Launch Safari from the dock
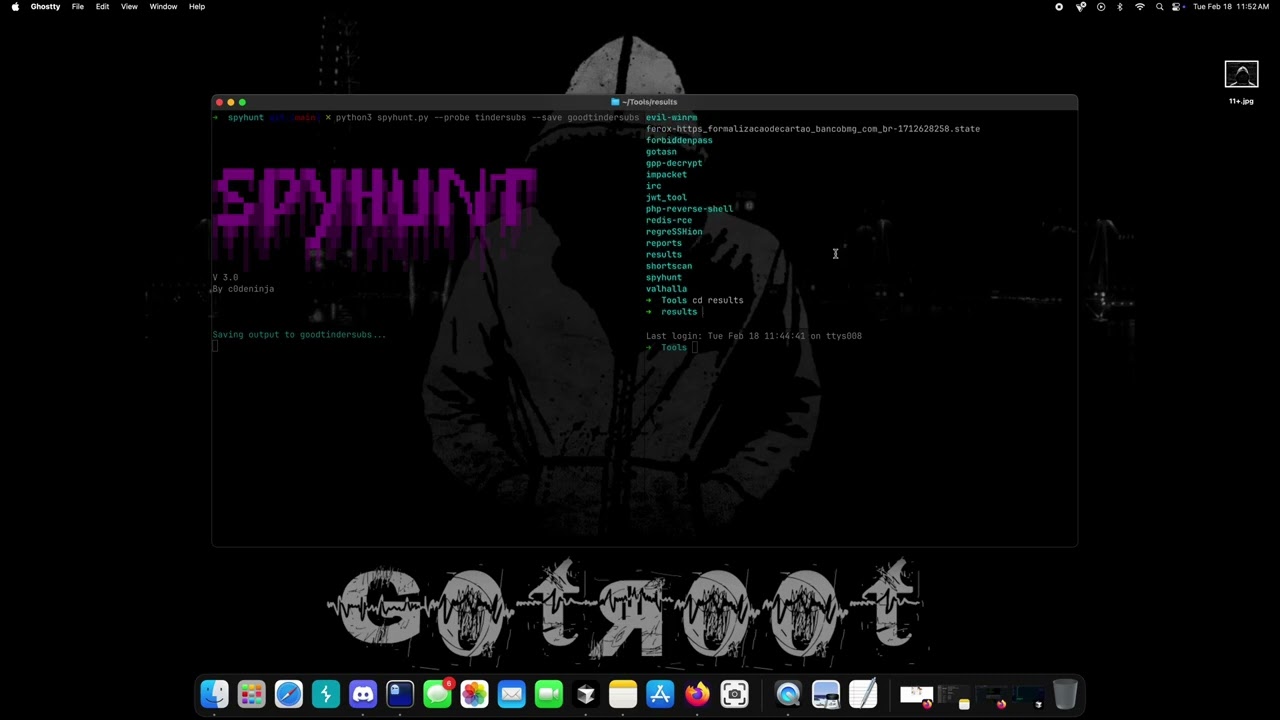Viewport: 1280px width, 720px height. click(289, 694)
